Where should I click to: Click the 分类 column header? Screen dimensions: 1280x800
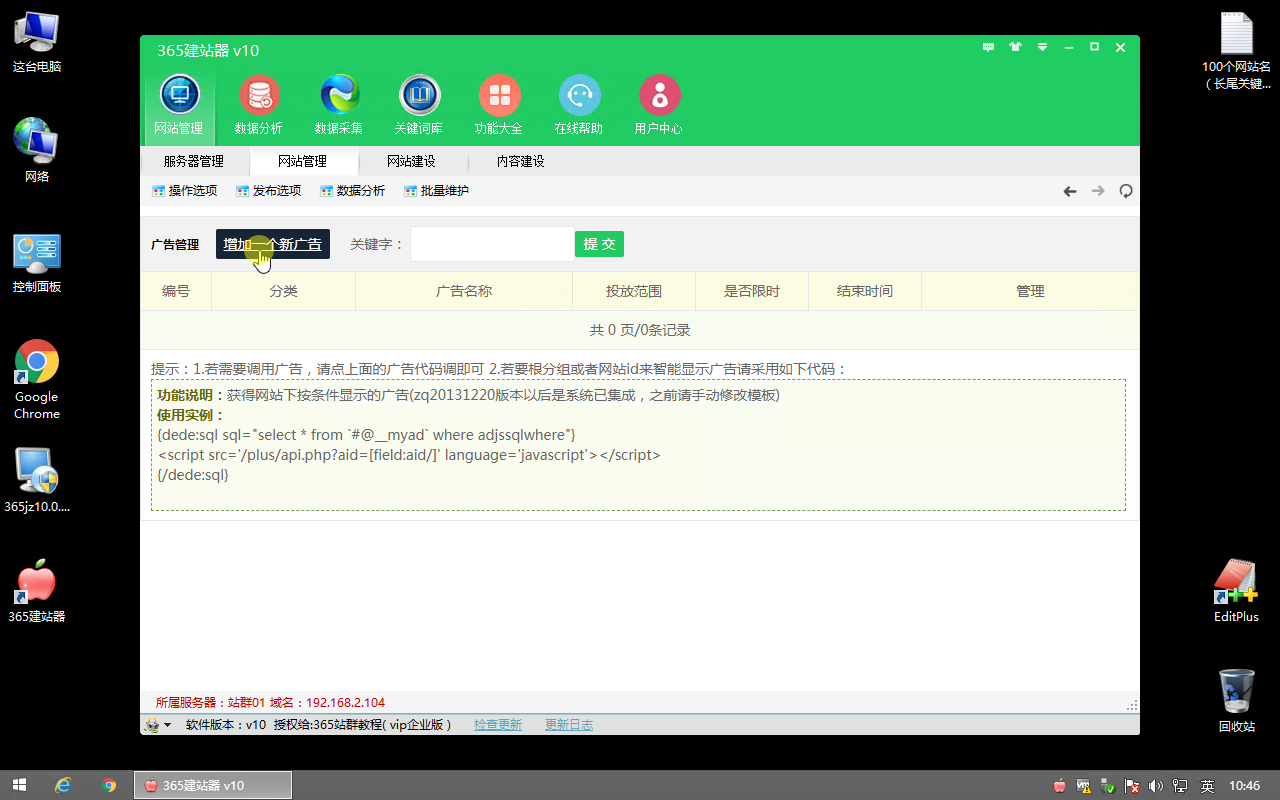(284, 291)
